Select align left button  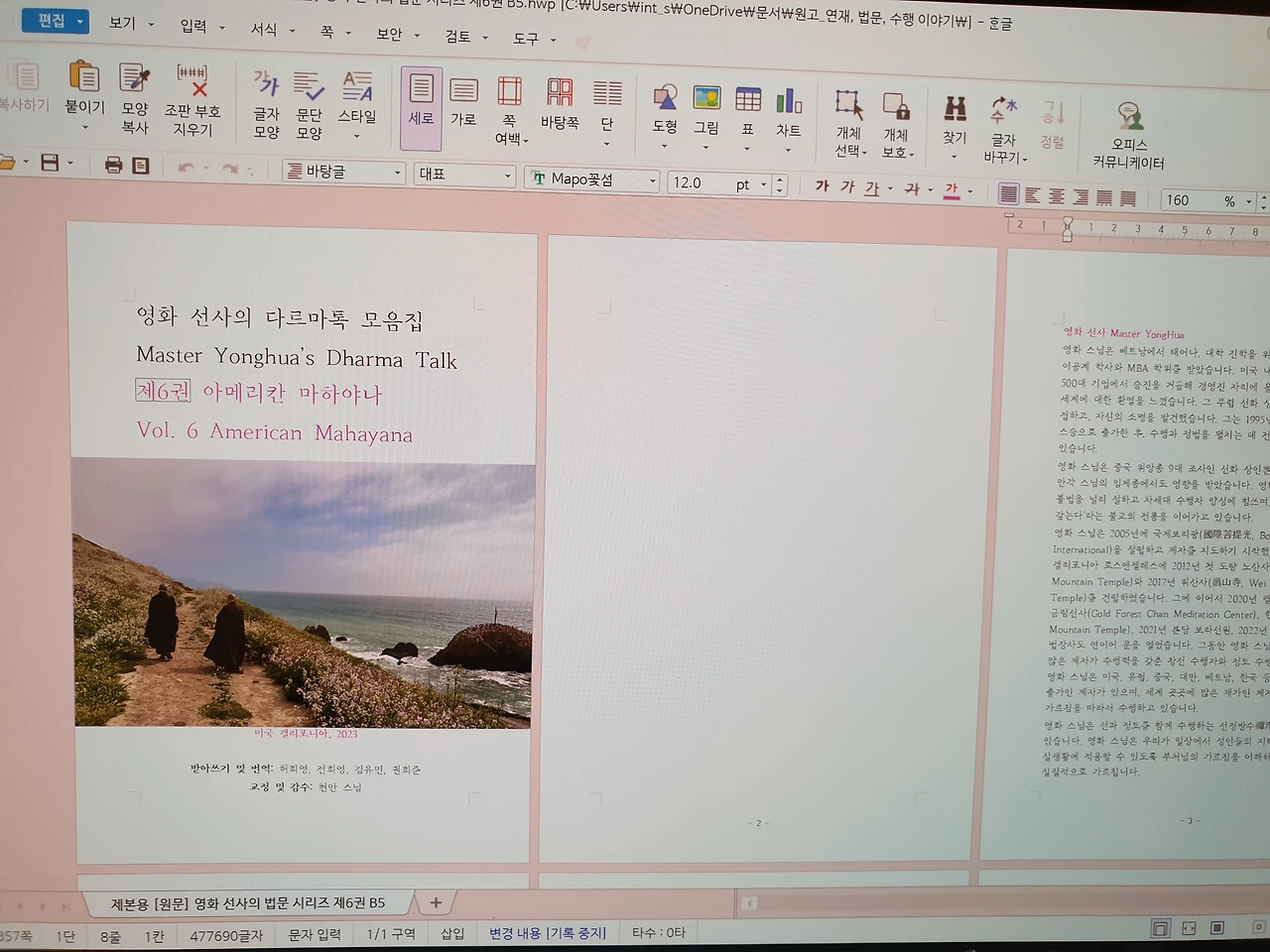(x=1033, y=195)
